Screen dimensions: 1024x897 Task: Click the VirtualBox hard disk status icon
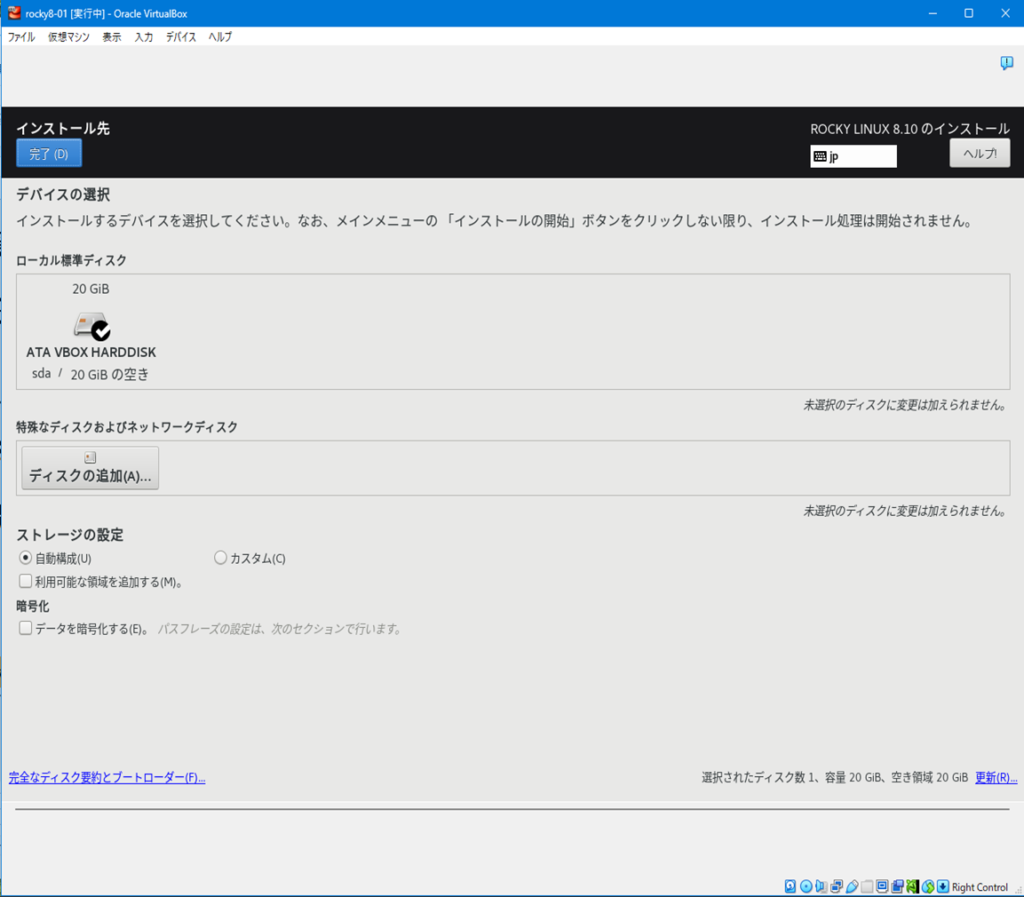tap(790, 886)
